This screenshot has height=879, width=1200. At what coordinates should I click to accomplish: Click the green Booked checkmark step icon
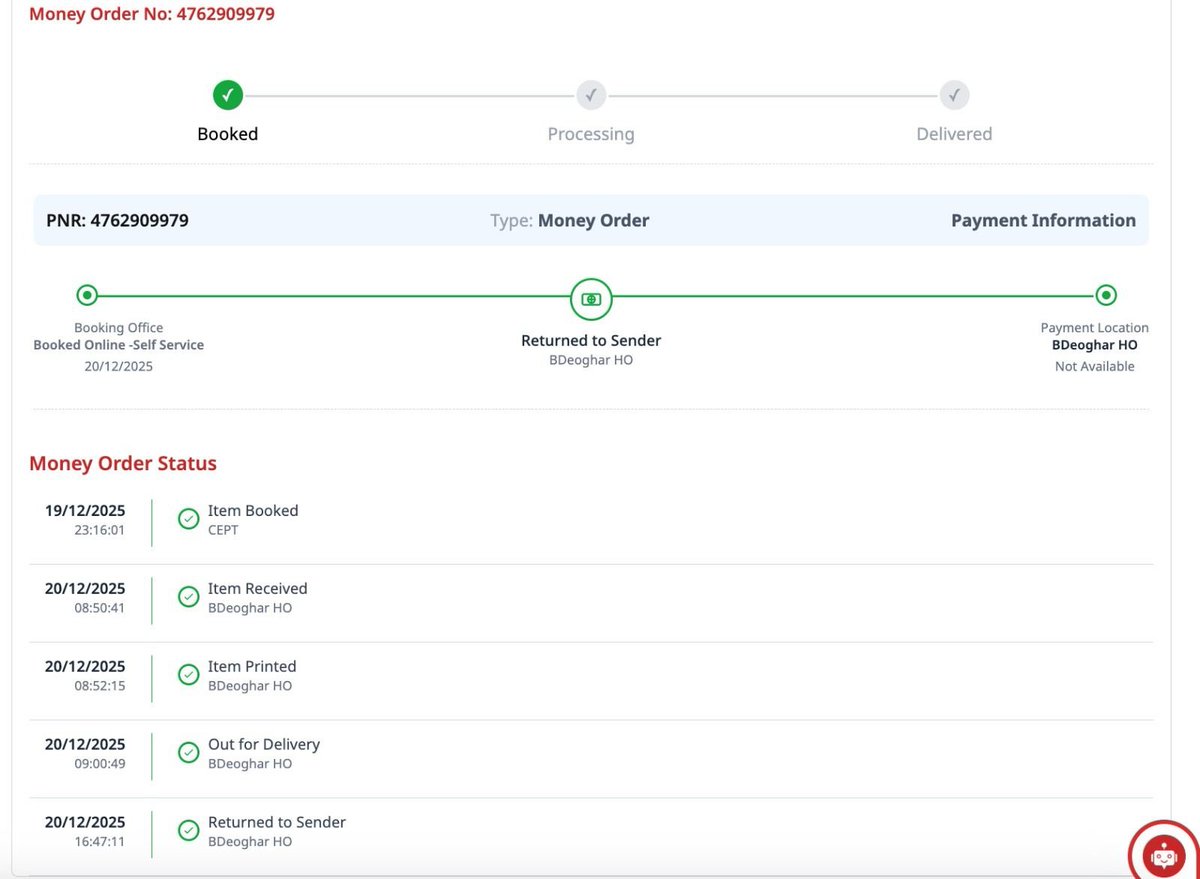tap(228, 96)
